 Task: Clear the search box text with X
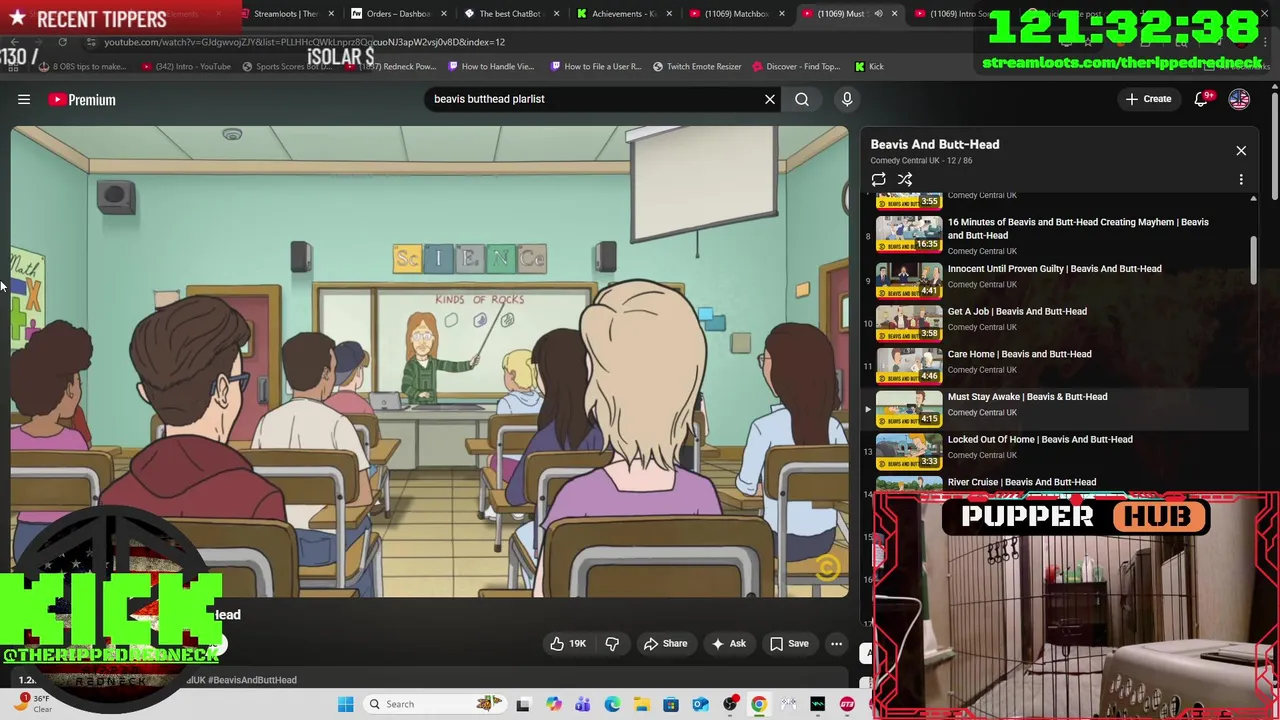pos(770,99)
